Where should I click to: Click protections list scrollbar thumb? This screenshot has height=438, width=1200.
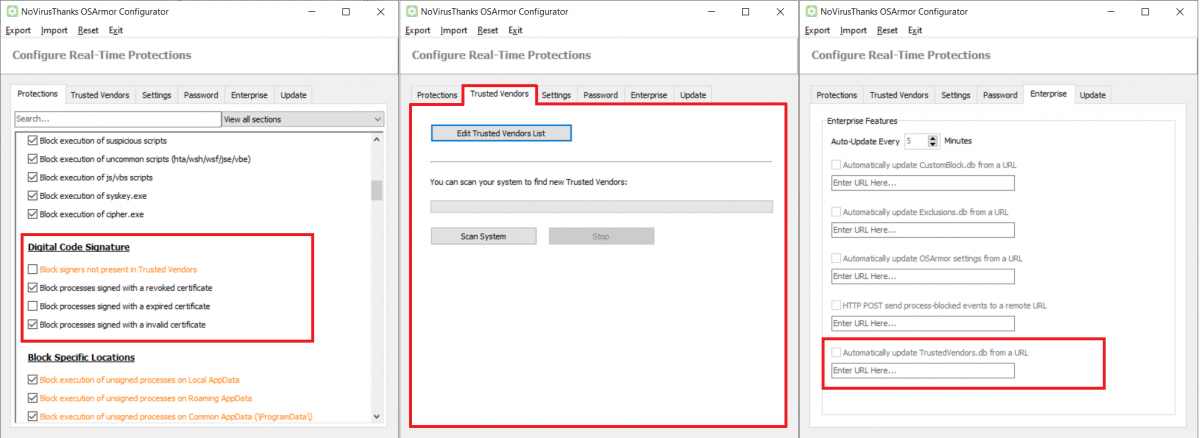click(376, 190)
